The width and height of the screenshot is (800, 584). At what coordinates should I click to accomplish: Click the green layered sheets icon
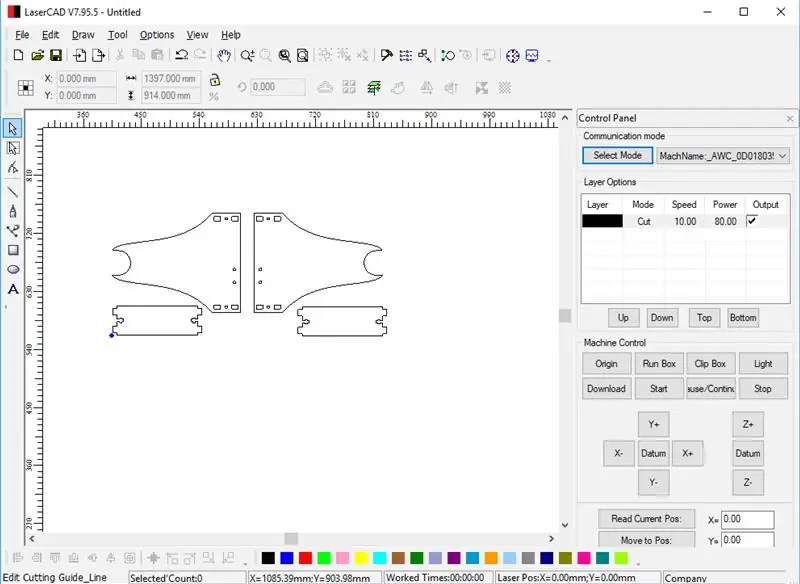point(373,87)
